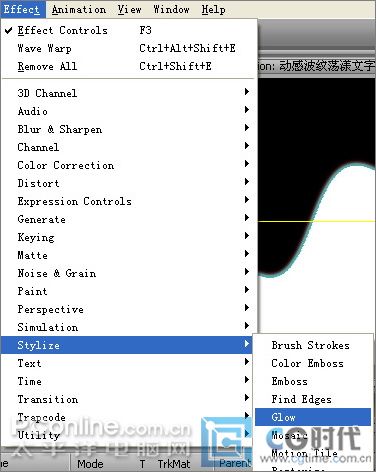This screenshot has height=472, width=376.
Task: Expand the Blur & Sharpen submenu arrow
Action: (x=247, y=128)
